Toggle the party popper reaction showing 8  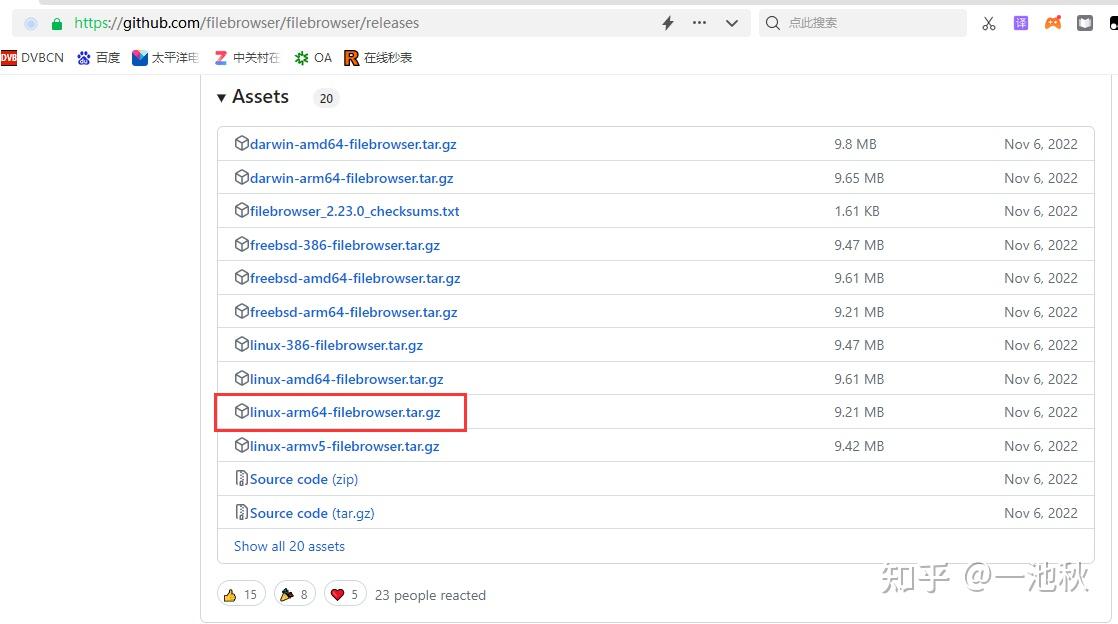(293, 593)
